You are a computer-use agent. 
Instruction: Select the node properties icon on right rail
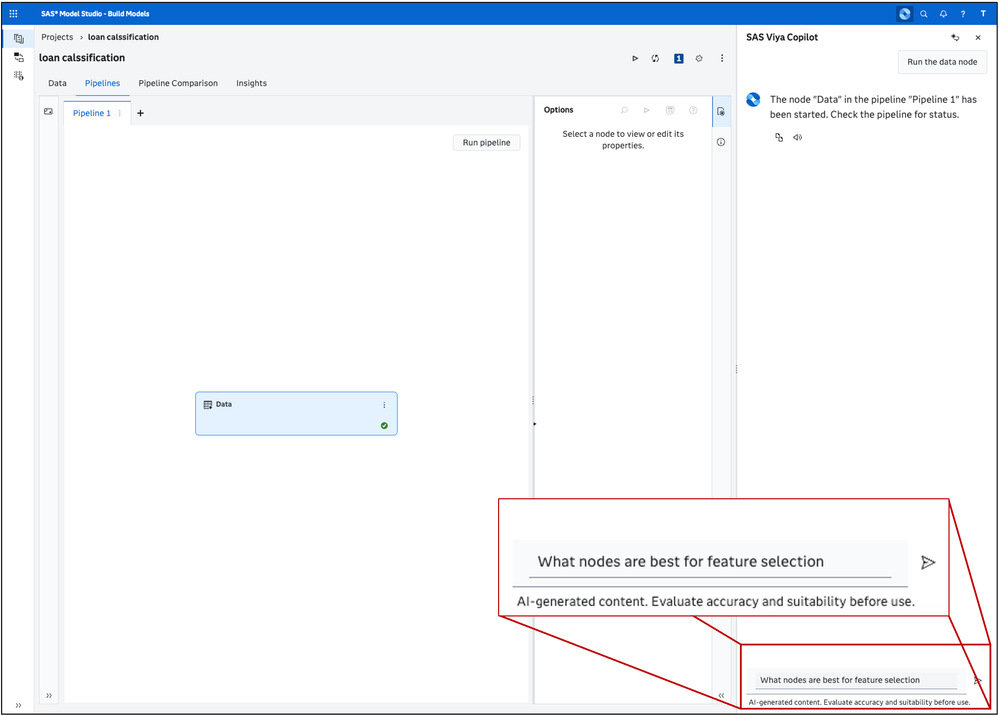[721, 112]
